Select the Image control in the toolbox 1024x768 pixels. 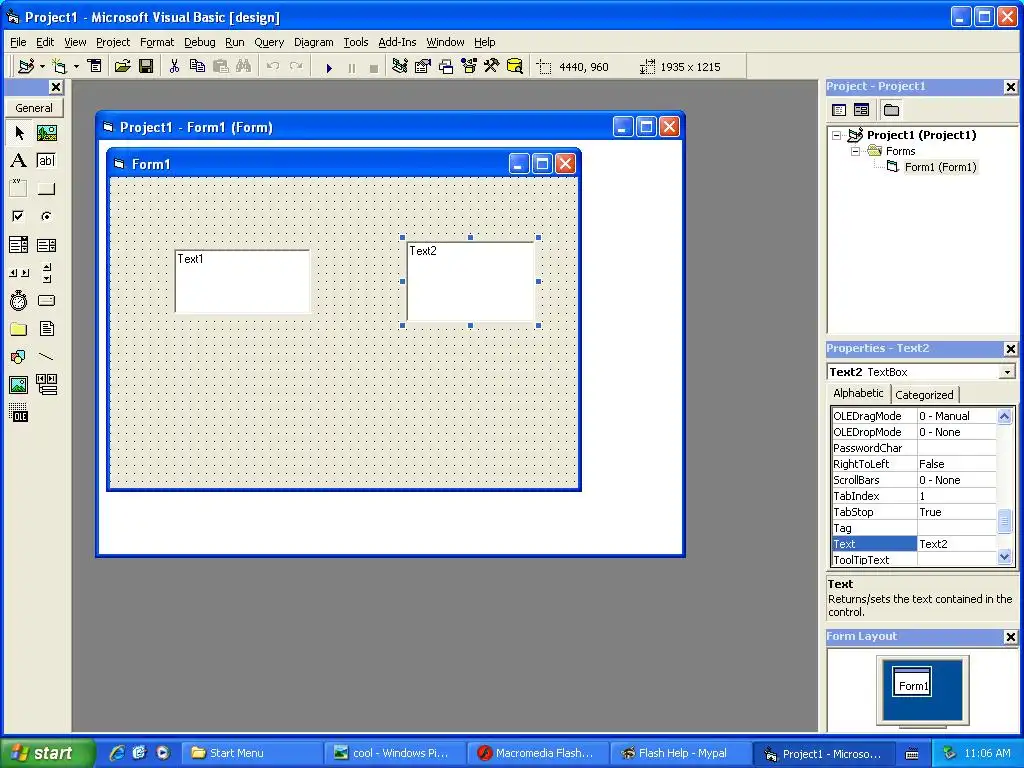(x=19, y=385)
